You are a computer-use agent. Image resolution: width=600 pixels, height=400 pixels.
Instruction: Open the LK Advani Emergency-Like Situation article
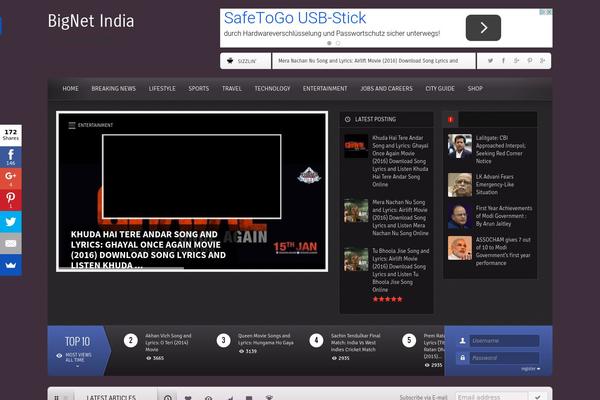click(x=495, y=184)
